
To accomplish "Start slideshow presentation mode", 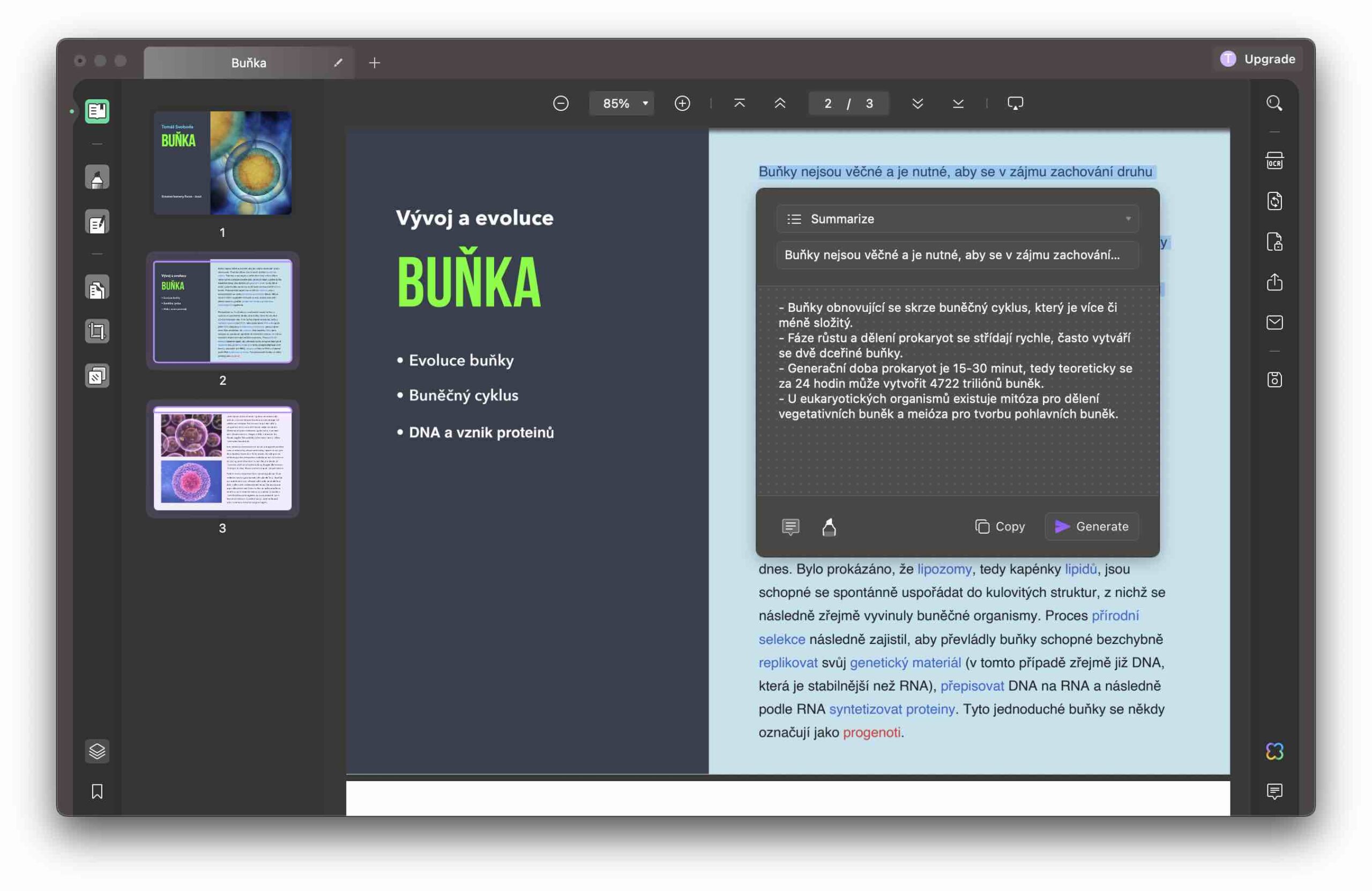I will point(1015,103).
